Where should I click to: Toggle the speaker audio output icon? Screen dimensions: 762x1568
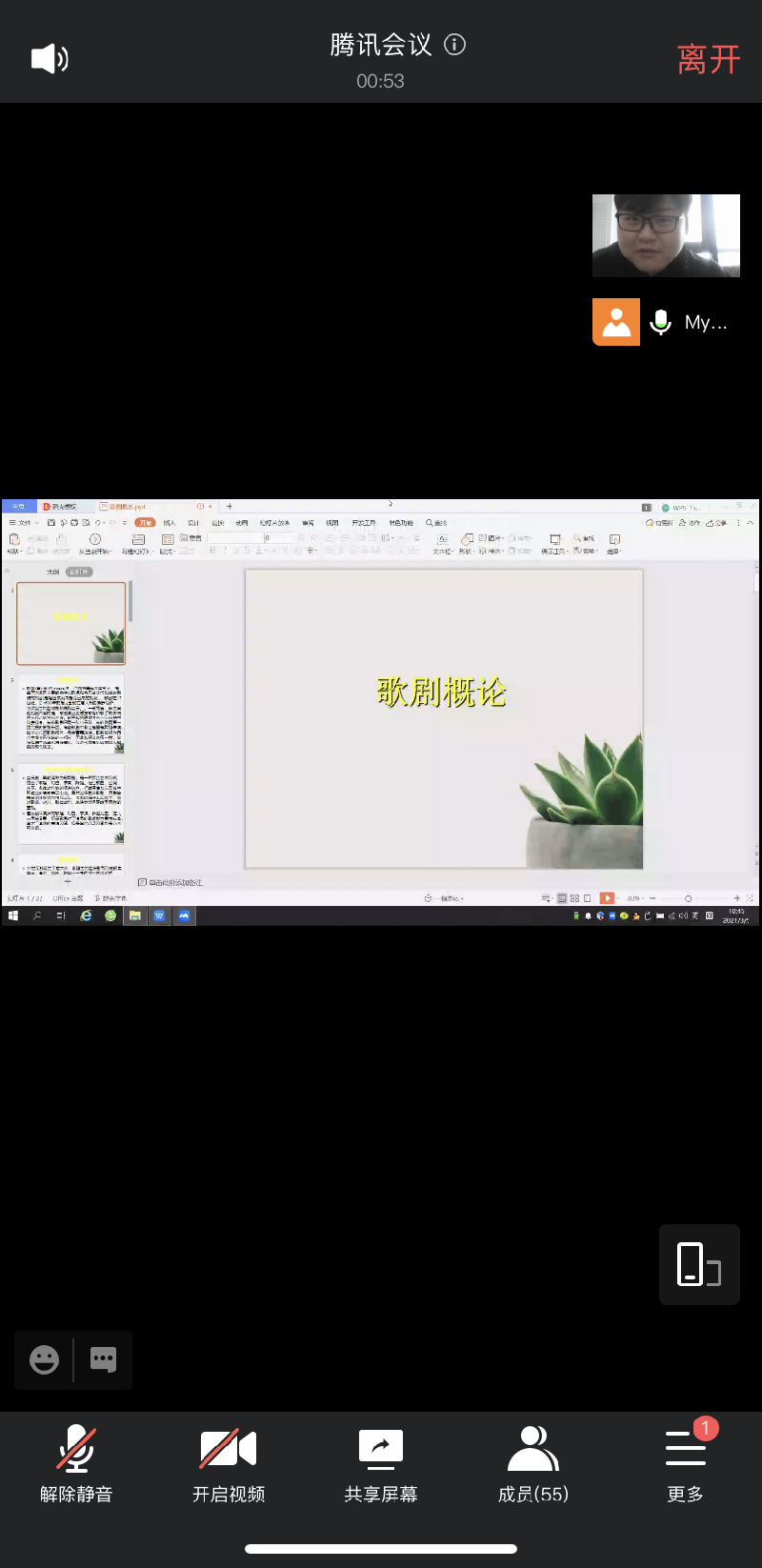point(50,59)
